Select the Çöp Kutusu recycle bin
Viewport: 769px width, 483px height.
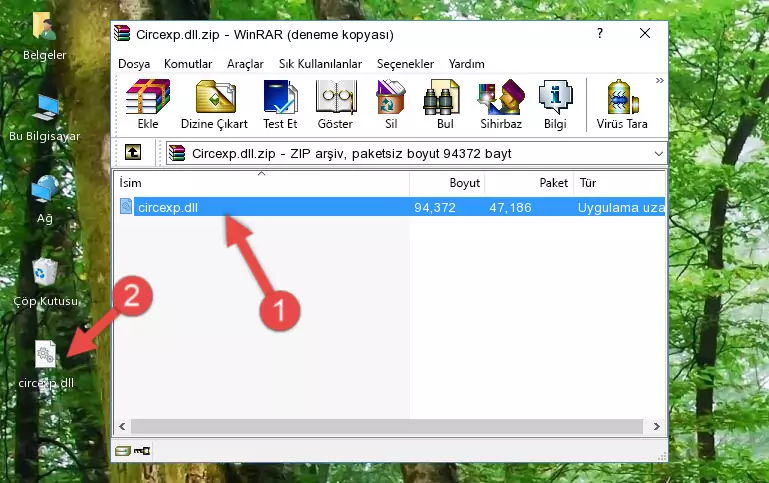(x=45, y=282)
